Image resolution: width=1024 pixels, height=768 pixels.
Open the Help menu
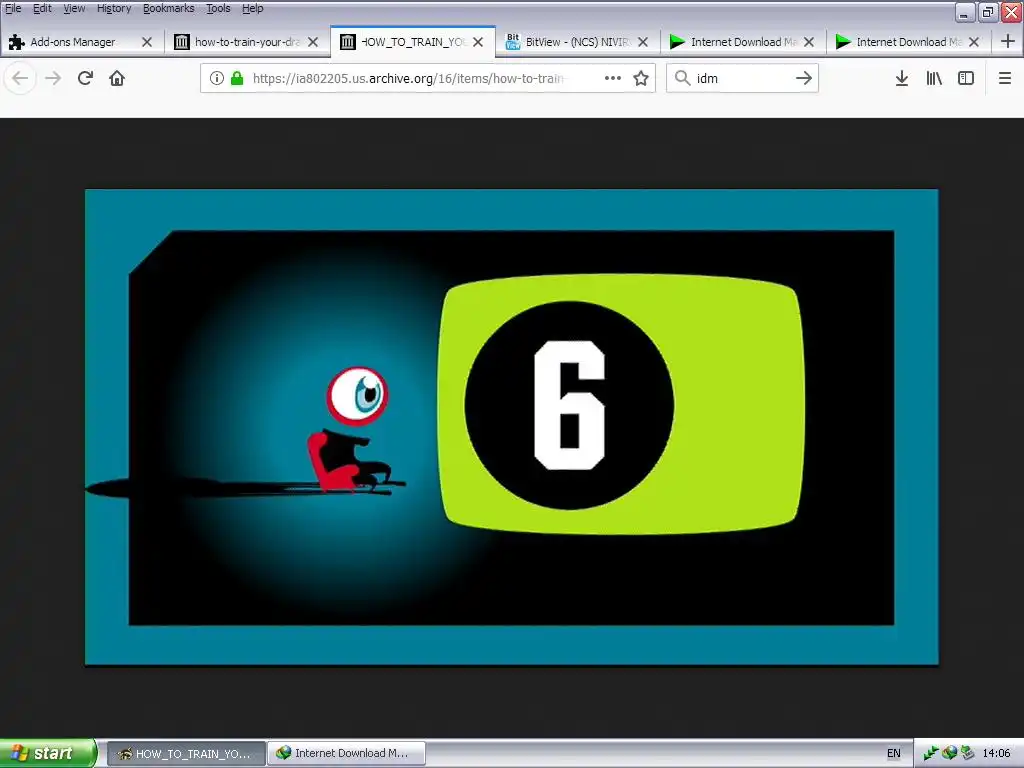[x=253, y=8]
